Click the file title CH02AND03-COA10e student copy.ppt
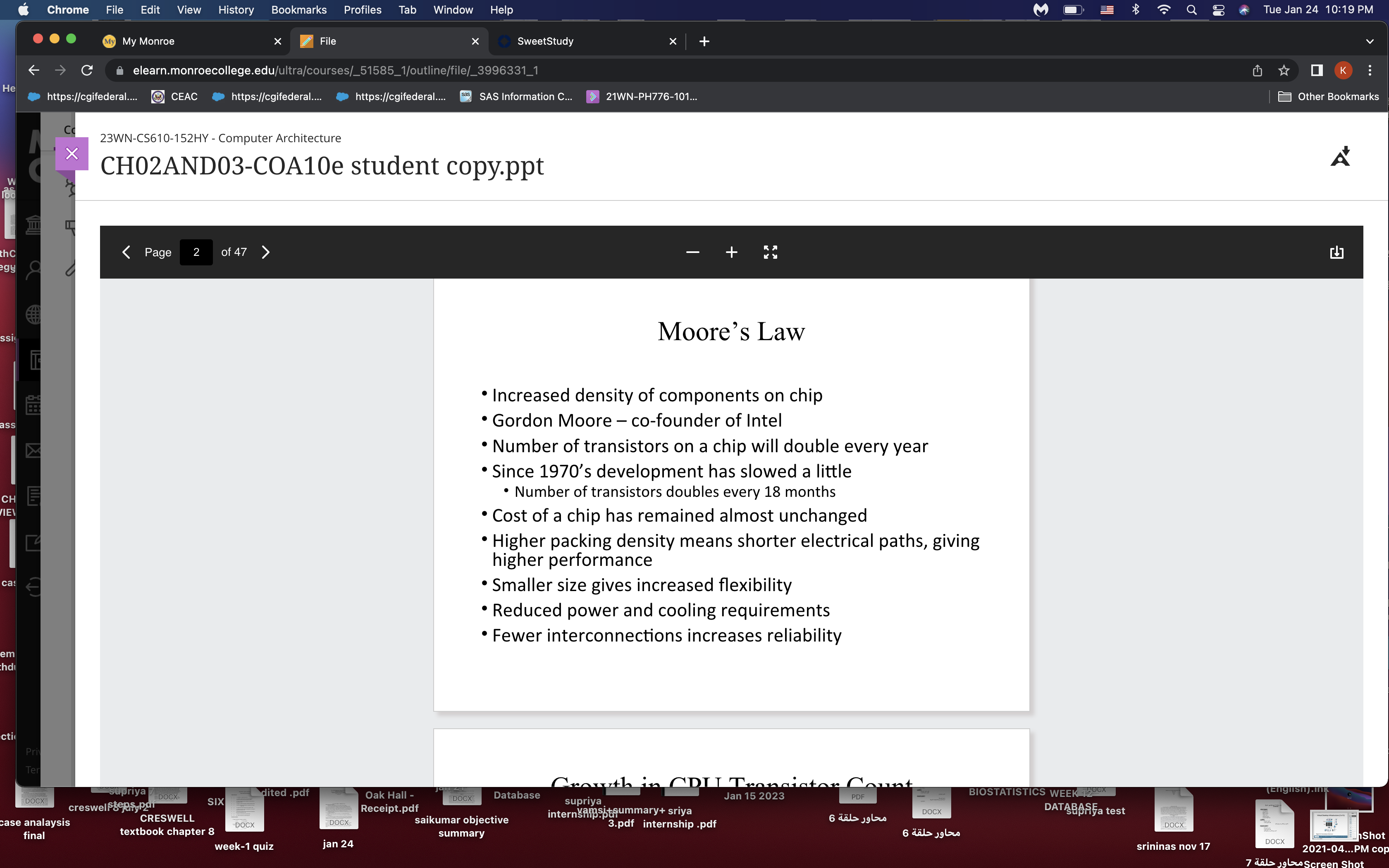The width and height of the screenshot is (1389, 868). [x=322, y=166]
